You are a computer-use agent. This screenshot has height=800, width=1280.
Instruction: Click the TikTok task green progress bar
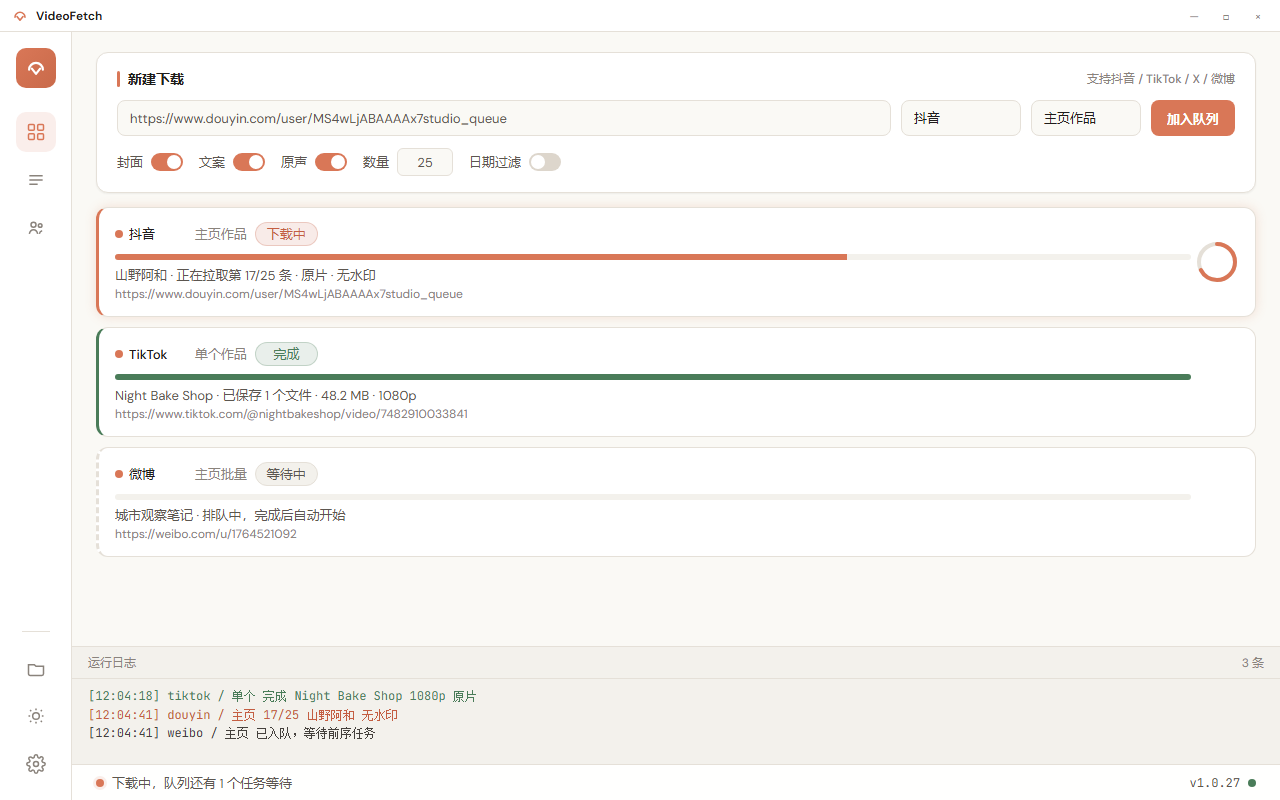(x=653, y=377)
